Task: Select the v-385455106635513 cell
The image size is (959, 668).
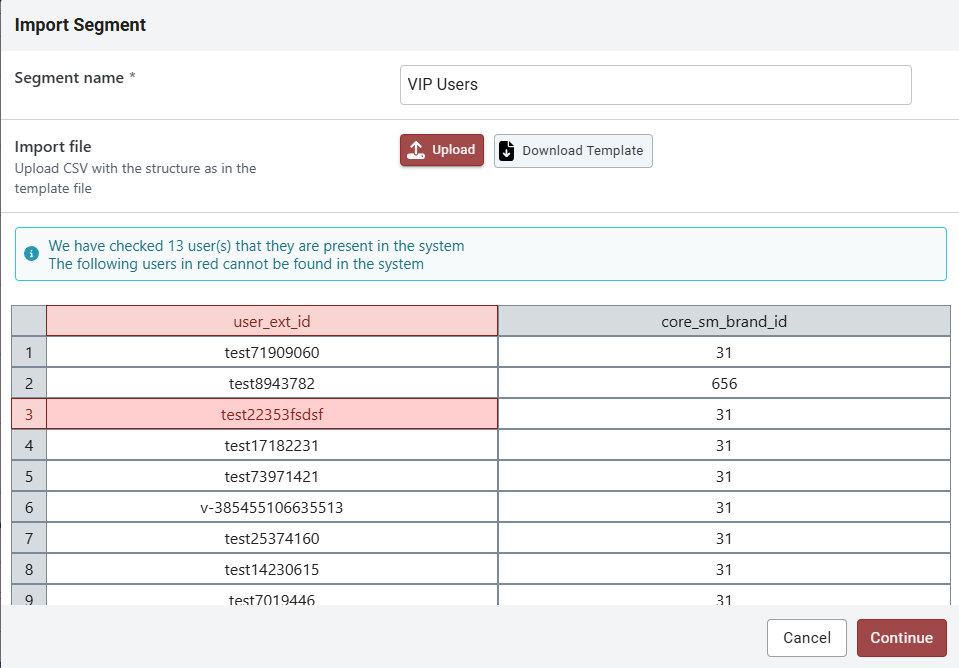Action: (x=272, y=507)
